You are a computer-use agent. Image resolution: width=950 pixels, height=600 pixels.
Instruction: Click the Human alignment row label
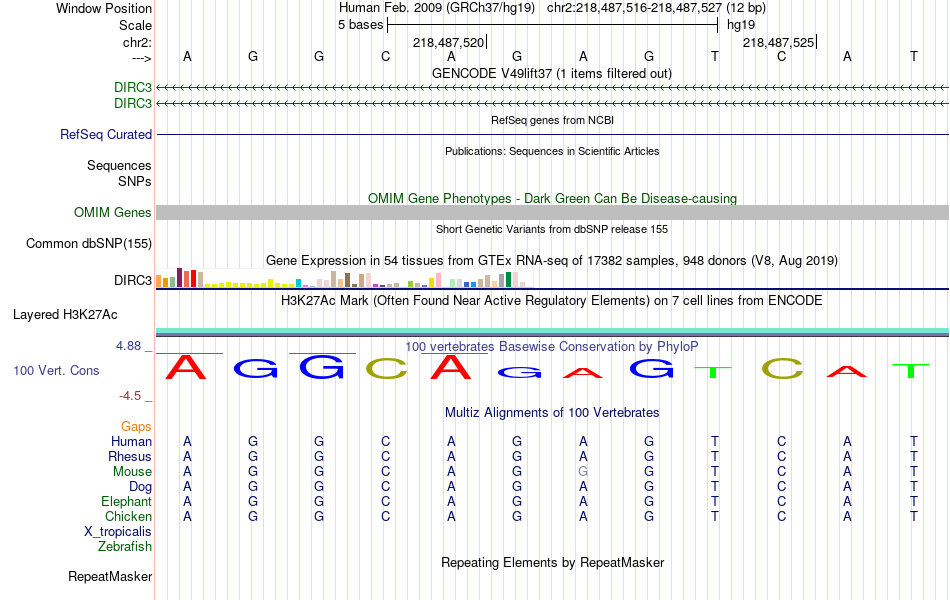131,441
